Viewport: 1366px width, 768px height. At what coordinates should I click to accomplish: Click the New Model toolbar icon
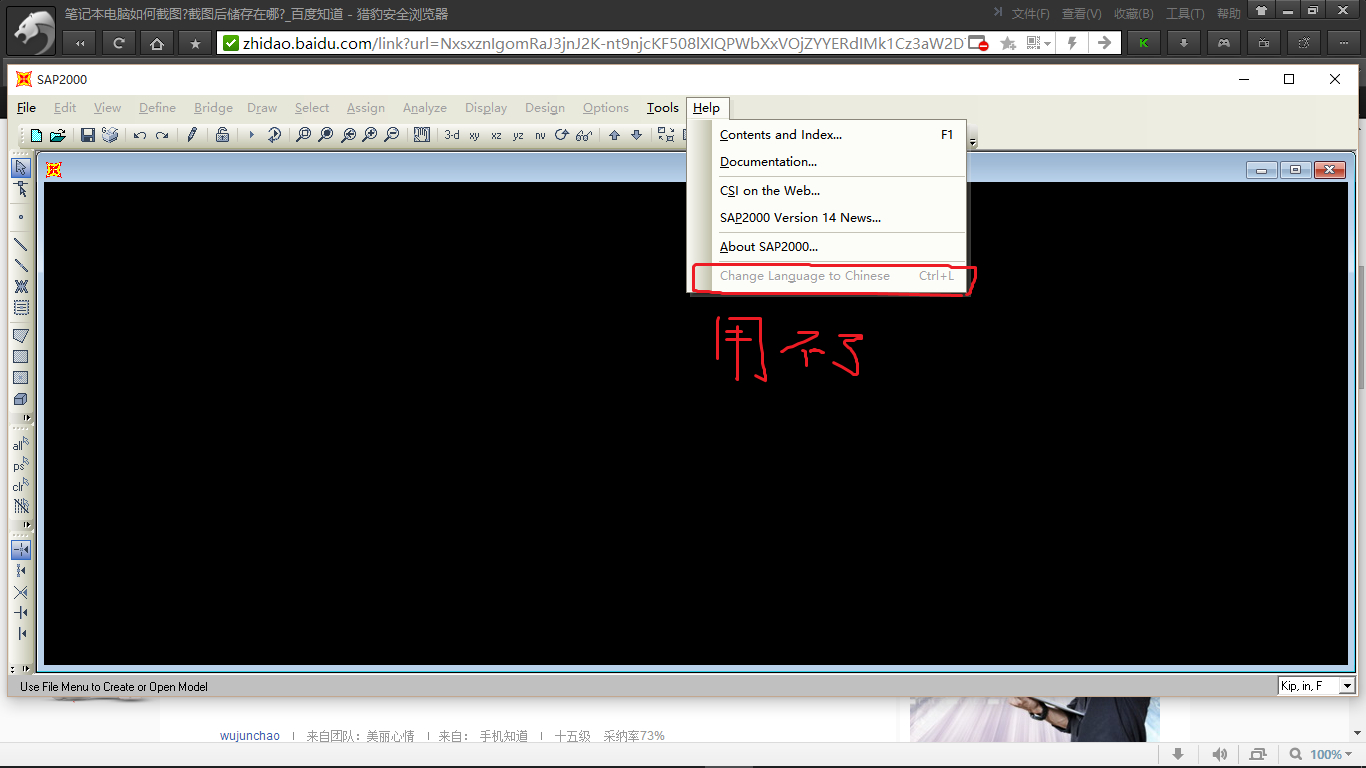pyautogui.click(x=36, y=135)
